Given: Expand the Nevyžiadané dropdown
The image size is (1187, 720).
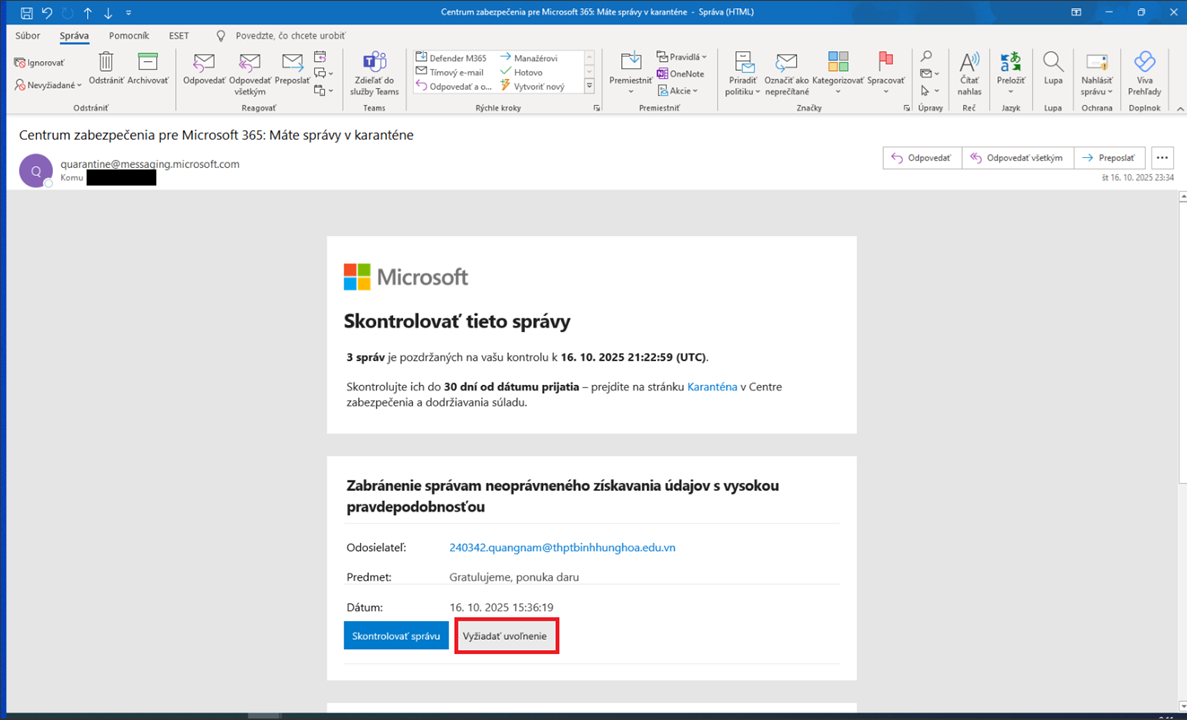Looking at the screenshot, I should pyautogui.click(x=48, y=85).
